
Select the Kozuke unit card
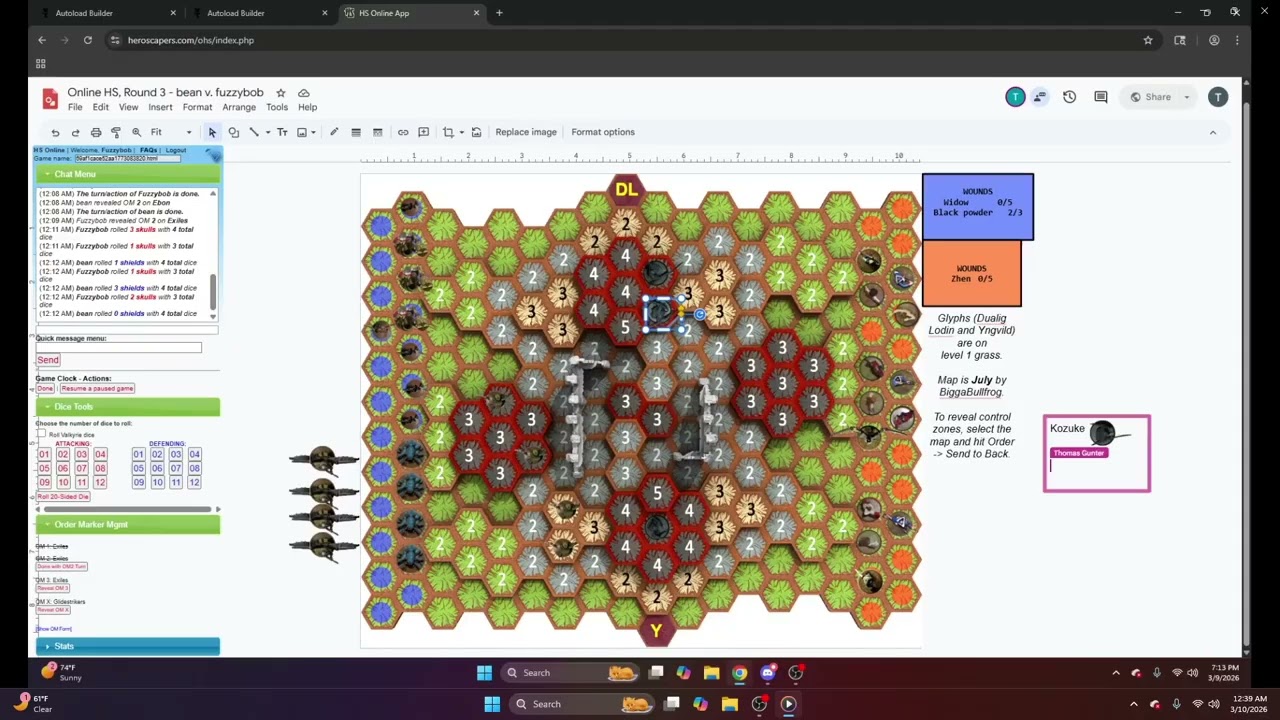click(x=1097, y=454)
